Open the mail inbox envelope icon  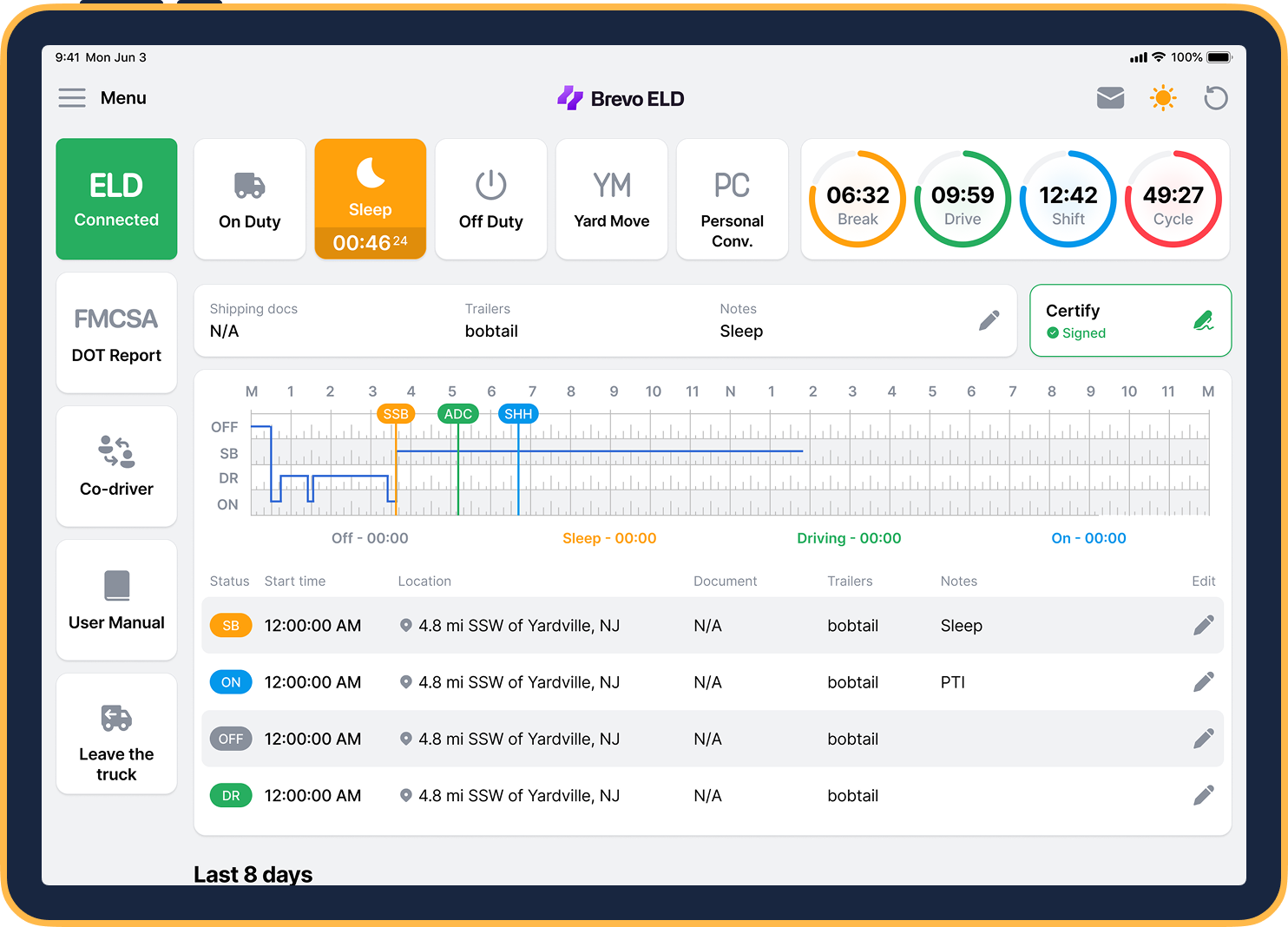click(1110, 98)
